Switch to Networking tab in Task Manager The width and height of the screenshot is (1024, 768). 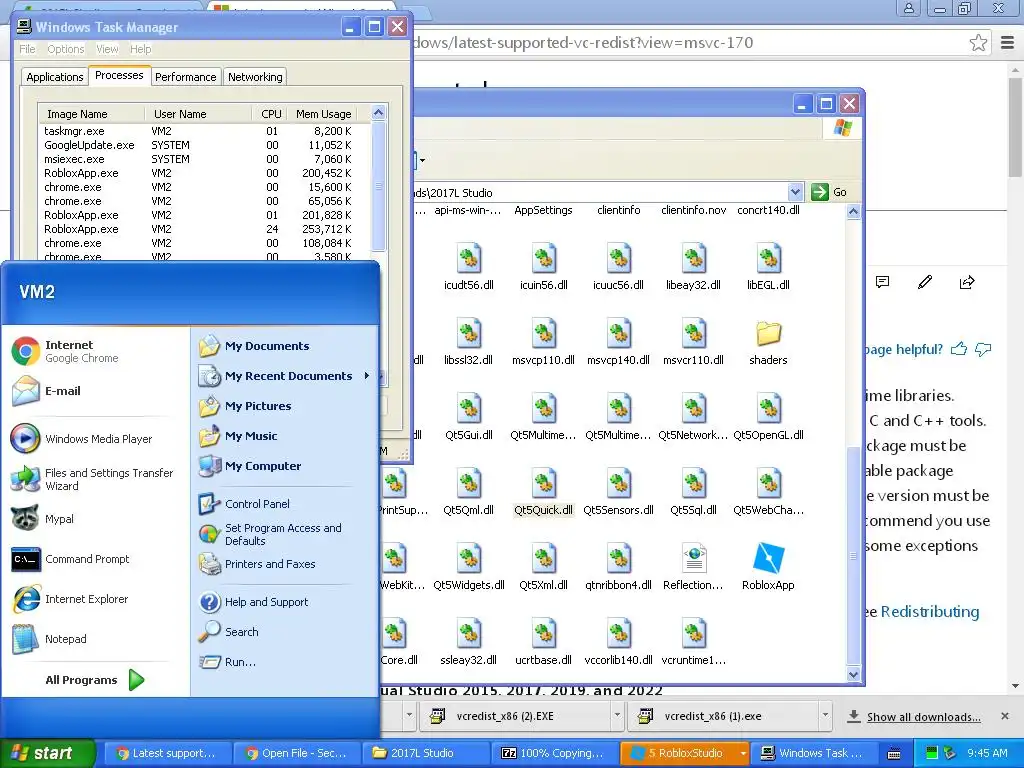point(255,77)
